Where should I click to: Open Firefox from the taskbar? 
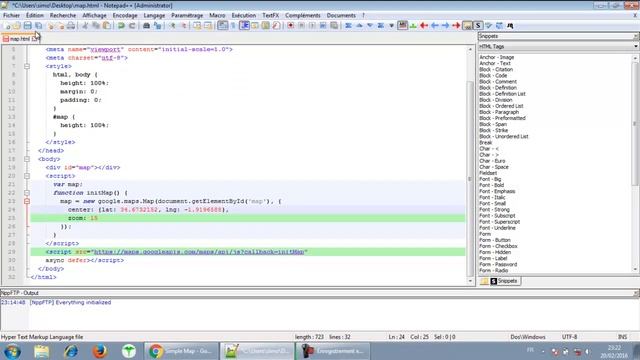point(99,351)
